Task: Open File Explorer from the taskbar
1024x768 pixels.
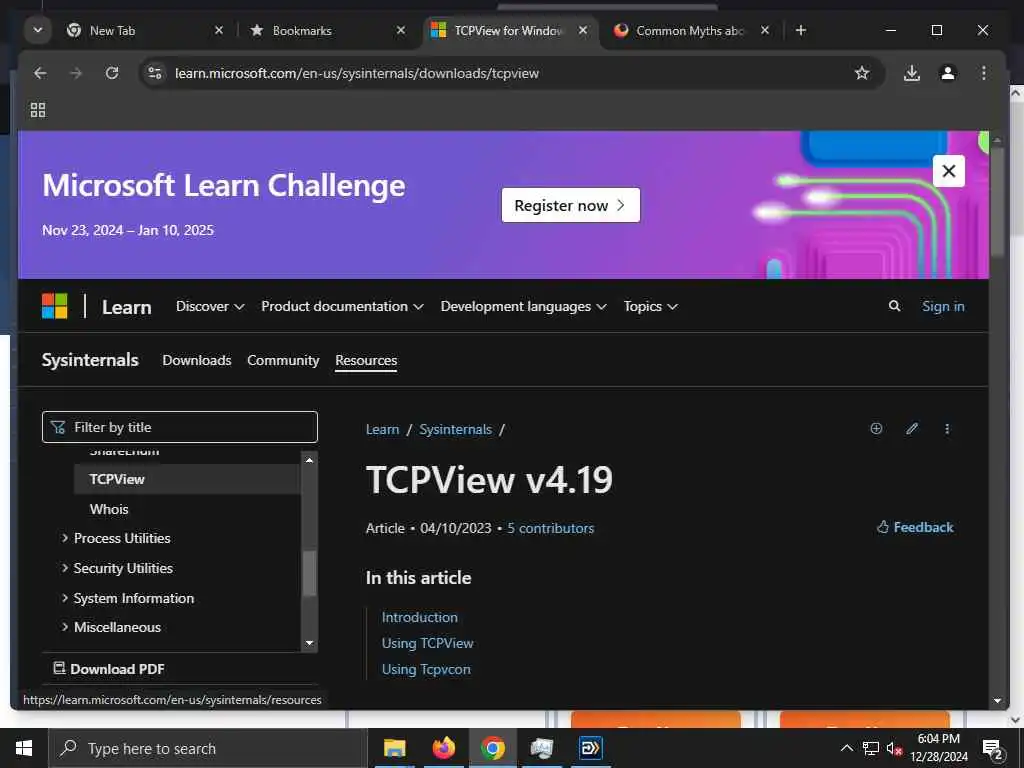Action: pos(394,748)
